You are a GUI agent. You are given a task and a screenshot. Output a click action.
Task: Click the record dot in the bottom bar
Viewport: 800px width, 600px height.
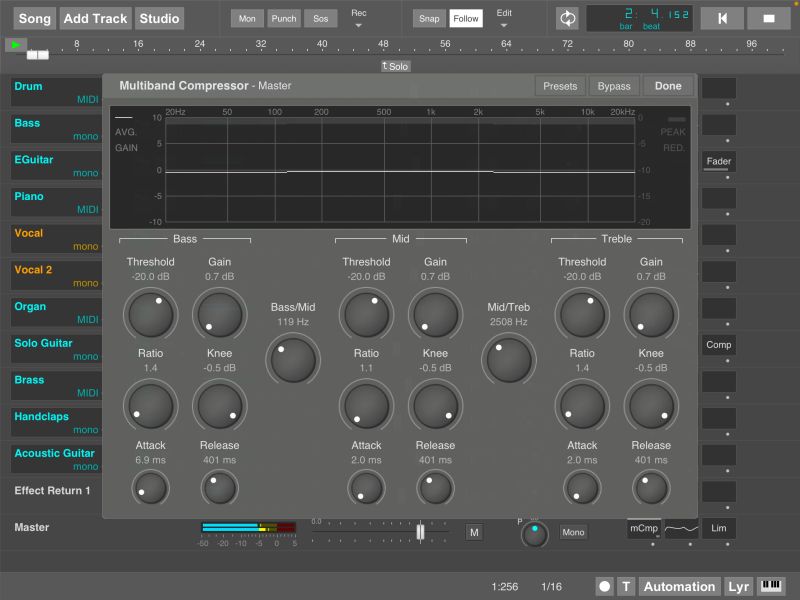(604, 587)
